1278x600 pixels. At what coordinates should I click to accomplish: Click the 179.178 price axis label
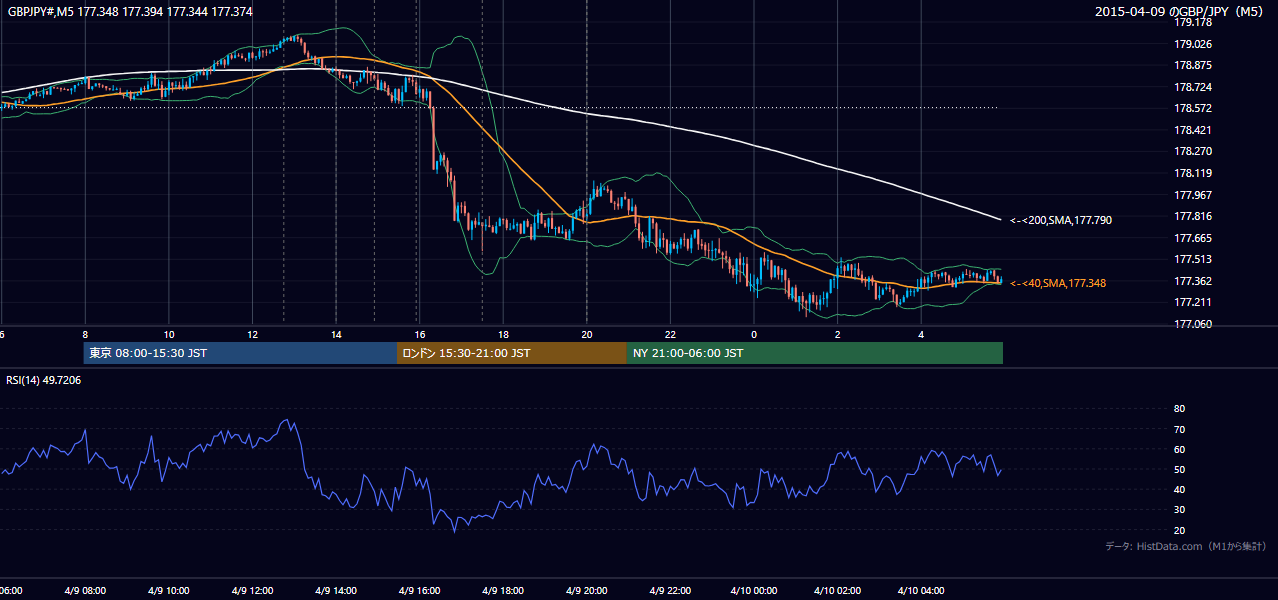[1193, 22]
